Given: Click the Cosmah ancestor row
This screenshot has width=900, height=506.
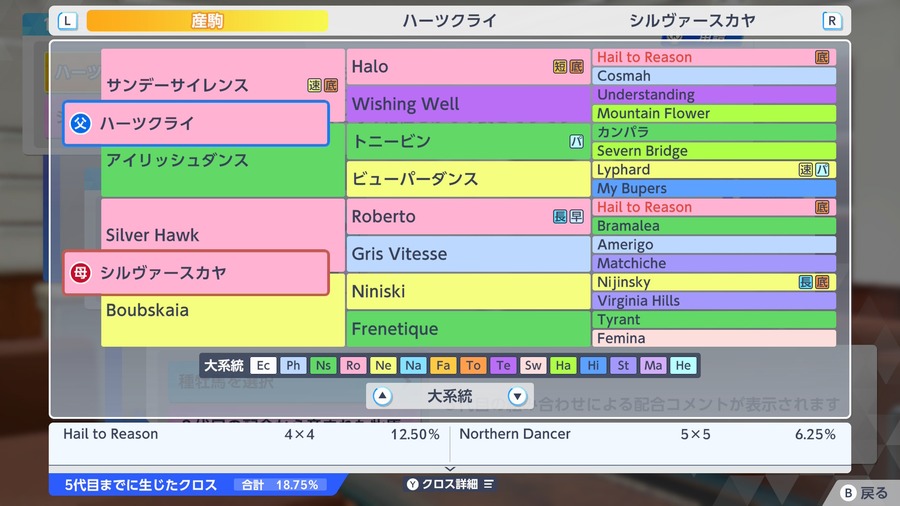Looking at the screenshot, I should pos(714,76).
